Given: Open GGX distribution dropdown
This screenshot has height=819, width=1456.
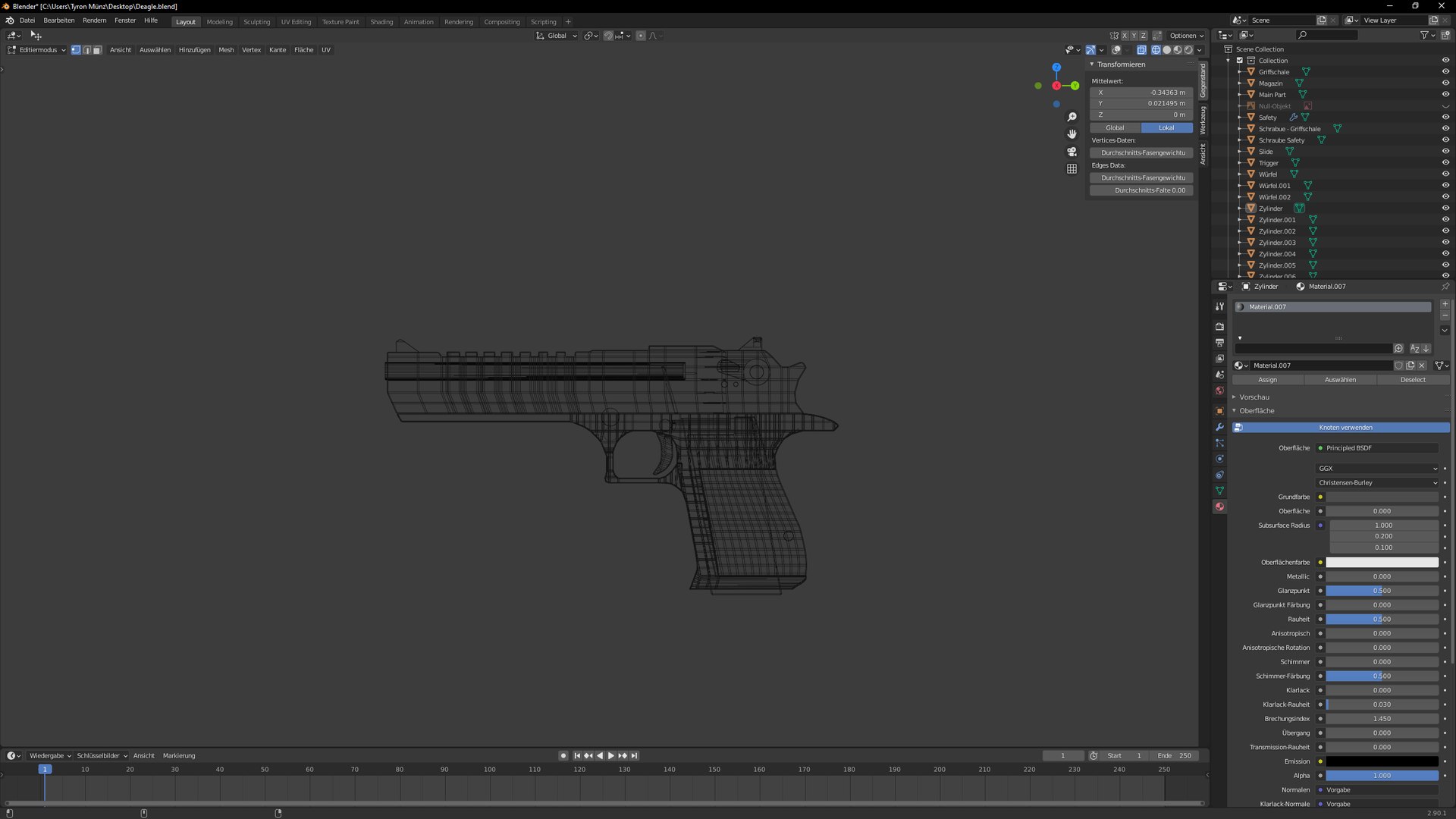Looking at the screenshot, I should 1377,469.
